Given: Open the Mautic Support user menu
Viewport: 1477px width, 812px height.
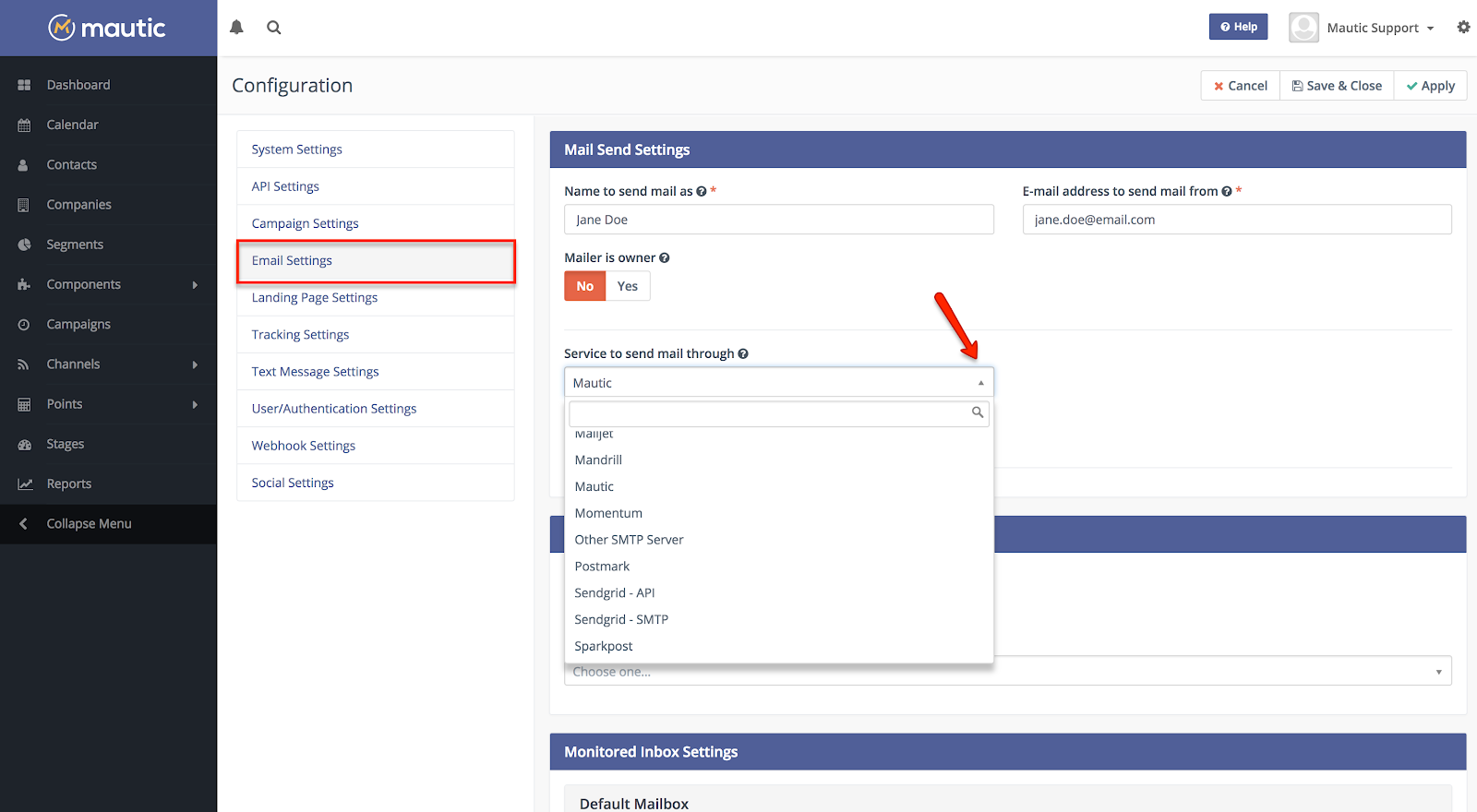Looking at the screenshot, I should coord(1380,28).
